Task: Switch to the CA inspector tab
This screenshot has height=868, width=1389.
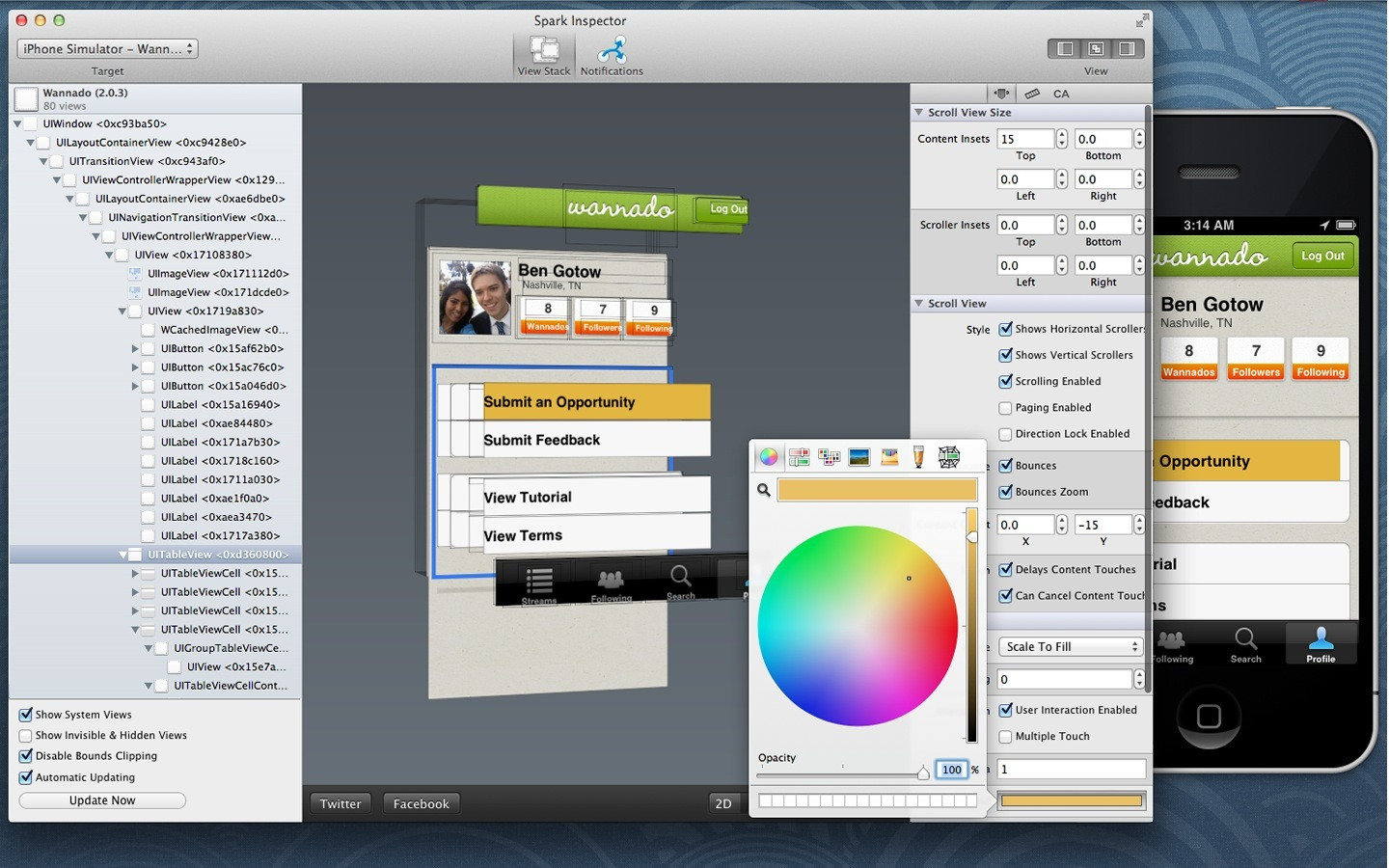Action: (1061, 94)
